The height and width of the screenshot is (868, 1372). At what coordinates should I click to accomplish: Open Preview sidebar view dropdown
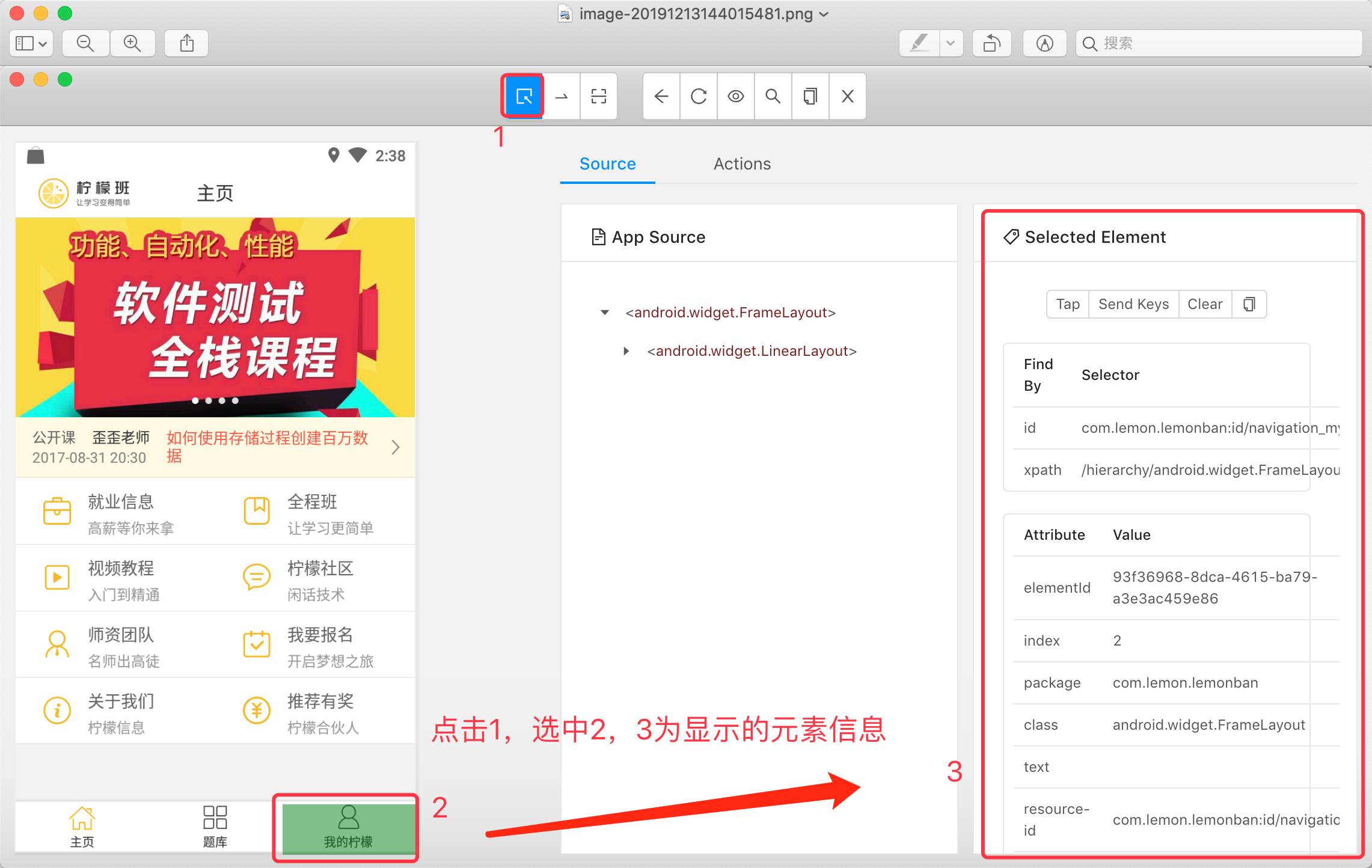[x=31, y=43]
